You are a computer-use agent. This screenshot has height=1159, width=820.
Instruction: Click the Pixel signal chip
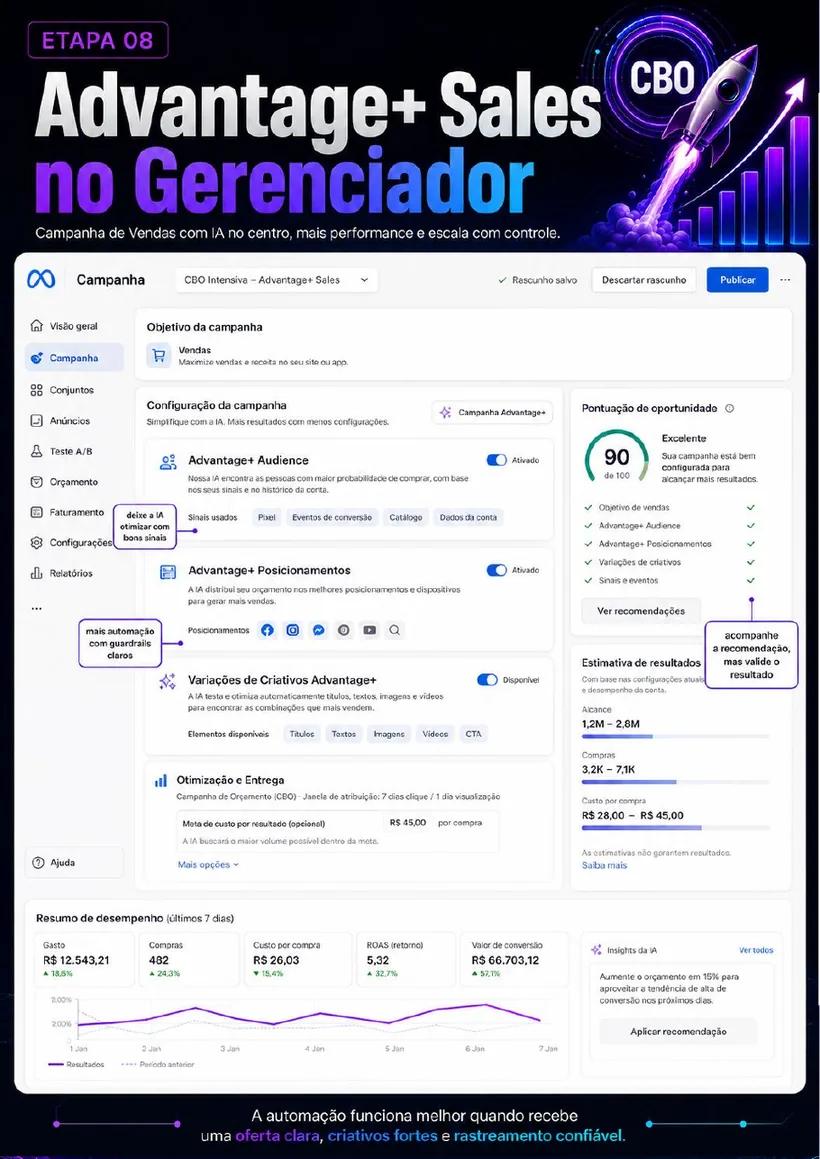click(x=266, y=517)
